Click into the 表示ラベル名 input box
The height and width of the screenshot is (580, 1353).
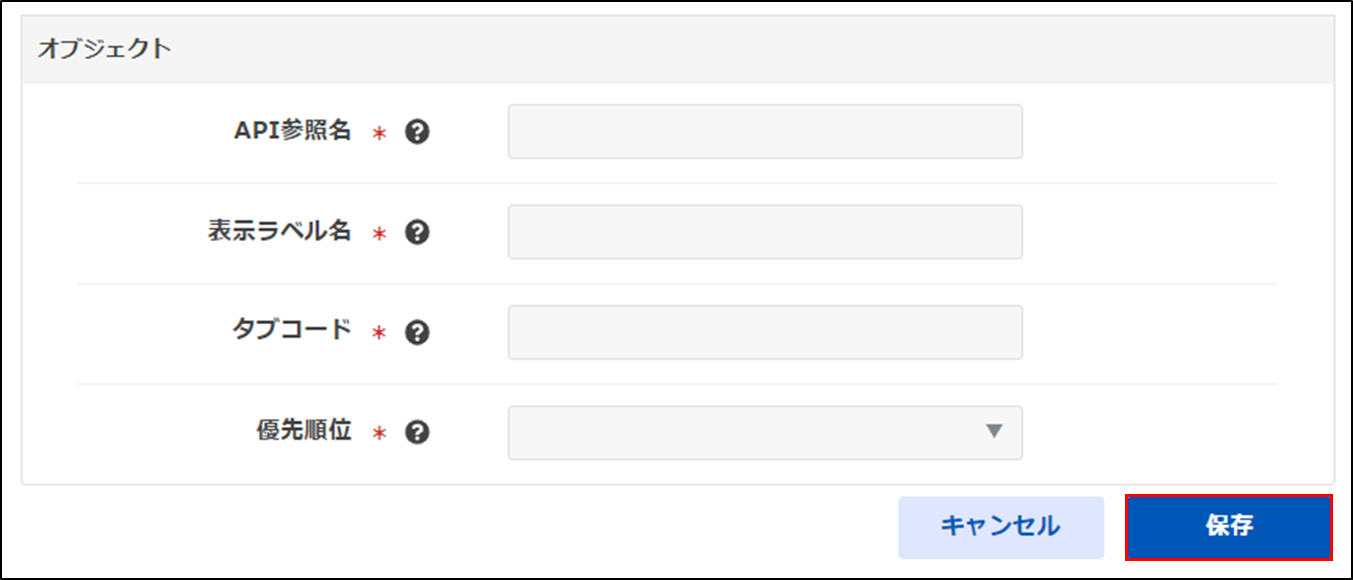click(x=765, y=232)
